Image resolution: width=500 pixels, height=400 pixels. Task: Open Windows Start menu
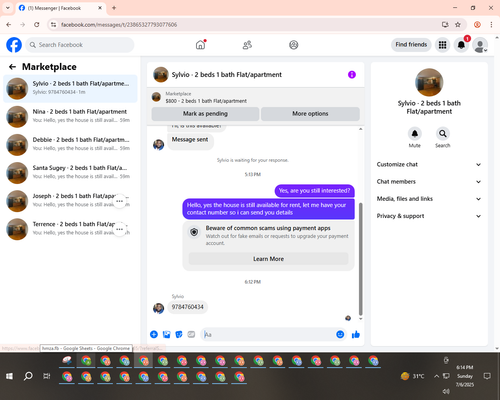click(9, 376)
